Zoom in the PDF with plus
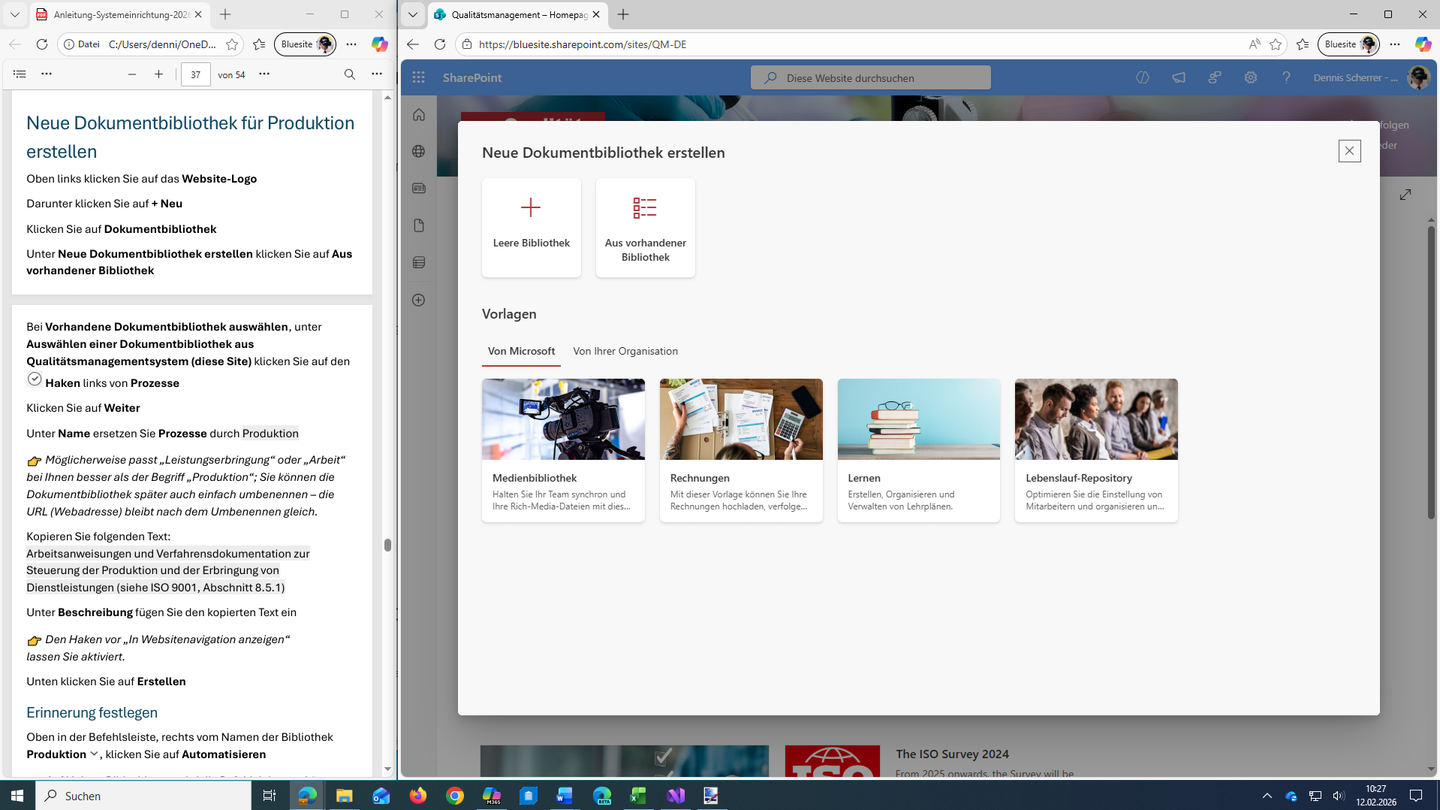 tap(158, 74)
